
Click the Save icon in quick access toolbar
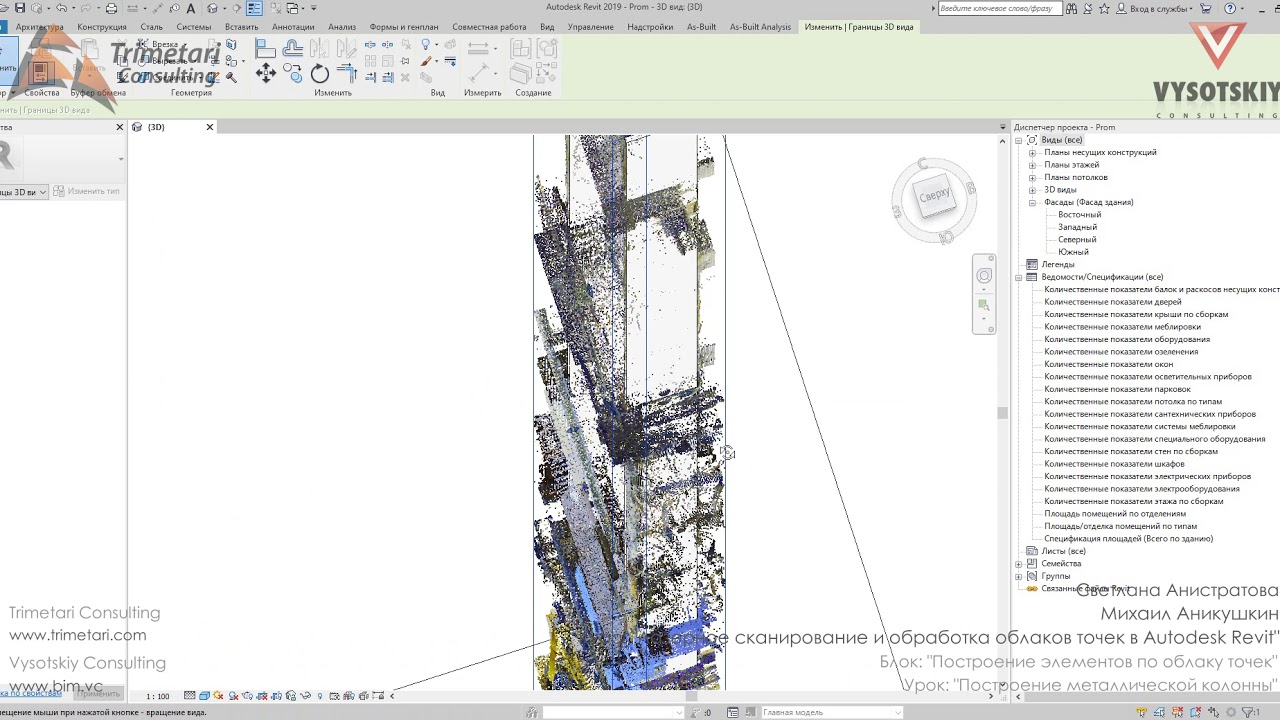tap(20, 8)
